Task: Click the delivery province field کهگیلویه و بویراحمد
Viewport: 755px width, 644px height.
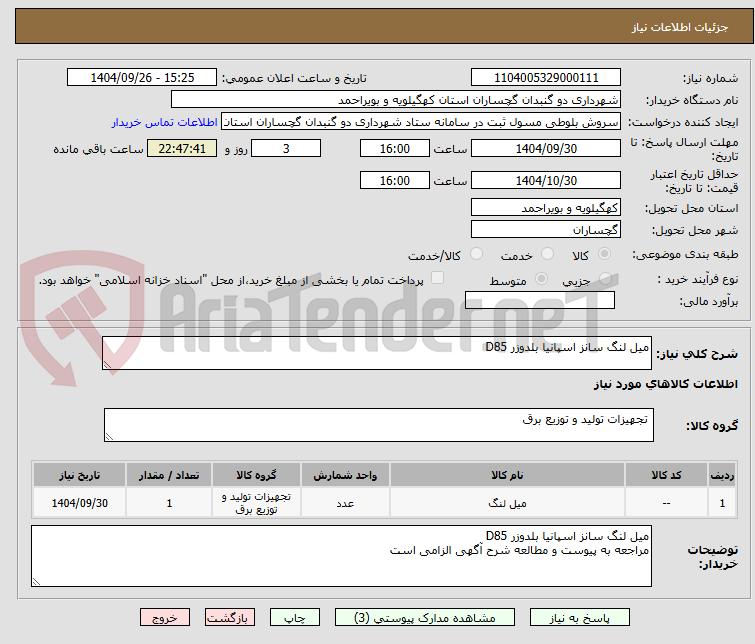Action: 546,208
